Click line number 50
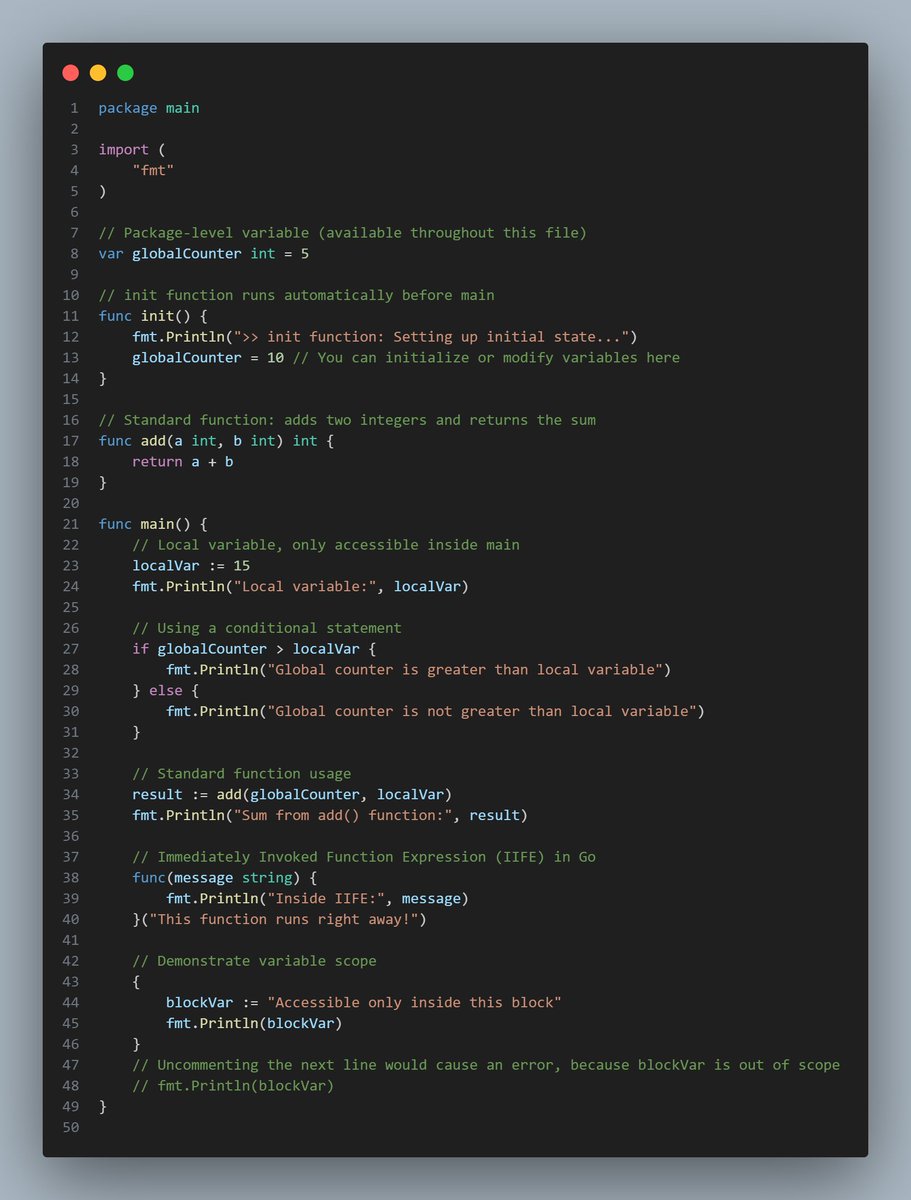911x1200 pixels. click(71, 1128)
